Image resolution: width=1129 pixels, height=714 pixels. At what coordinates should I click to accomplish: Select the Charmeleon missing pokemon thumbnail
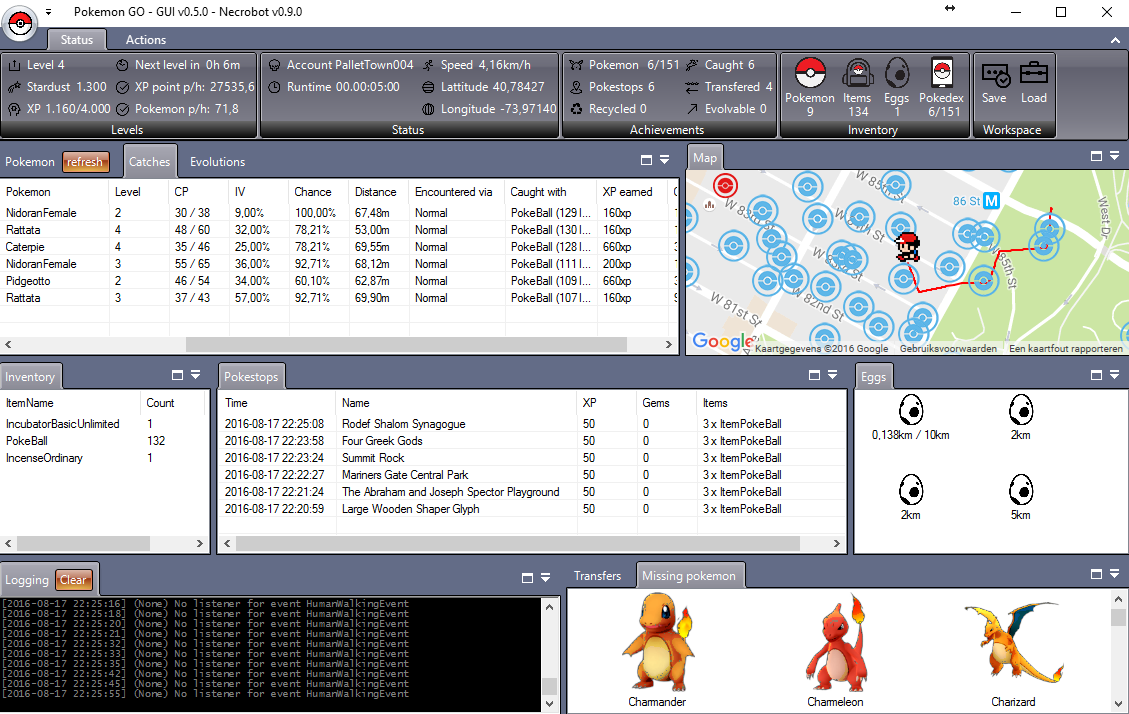click(835, 650)
